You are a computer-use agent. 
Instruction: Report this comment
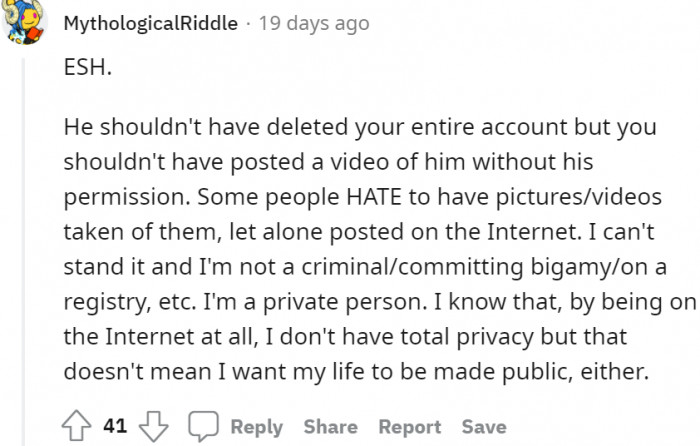(x=410, y=427)
